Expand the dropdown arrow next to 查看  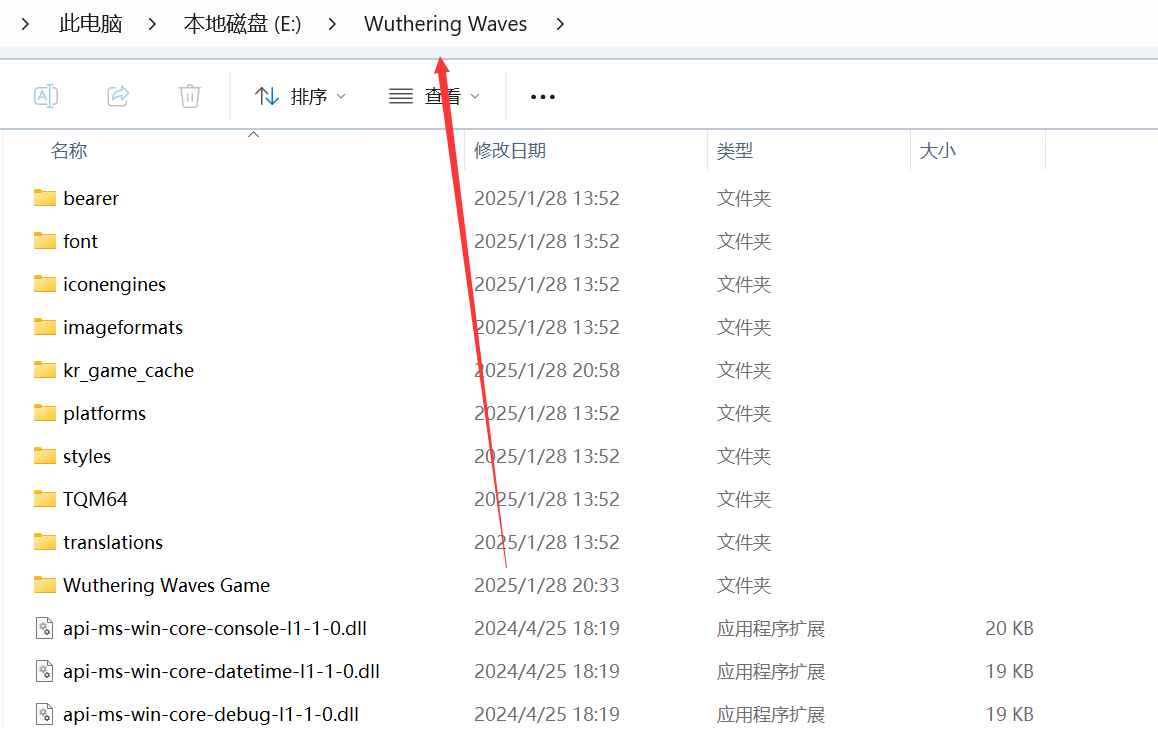pos(477,96)
